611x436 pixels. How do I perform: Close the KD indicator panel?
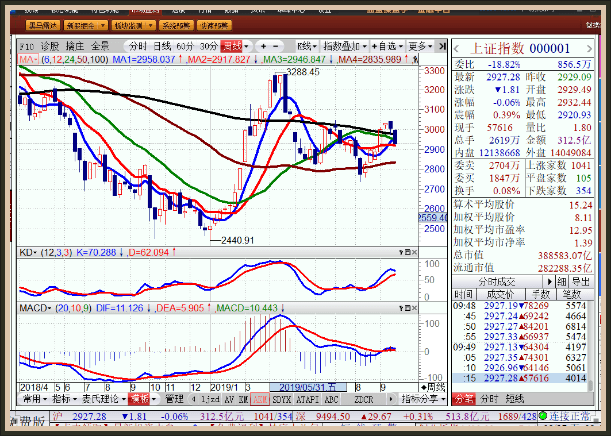click(x=414, y=252)
